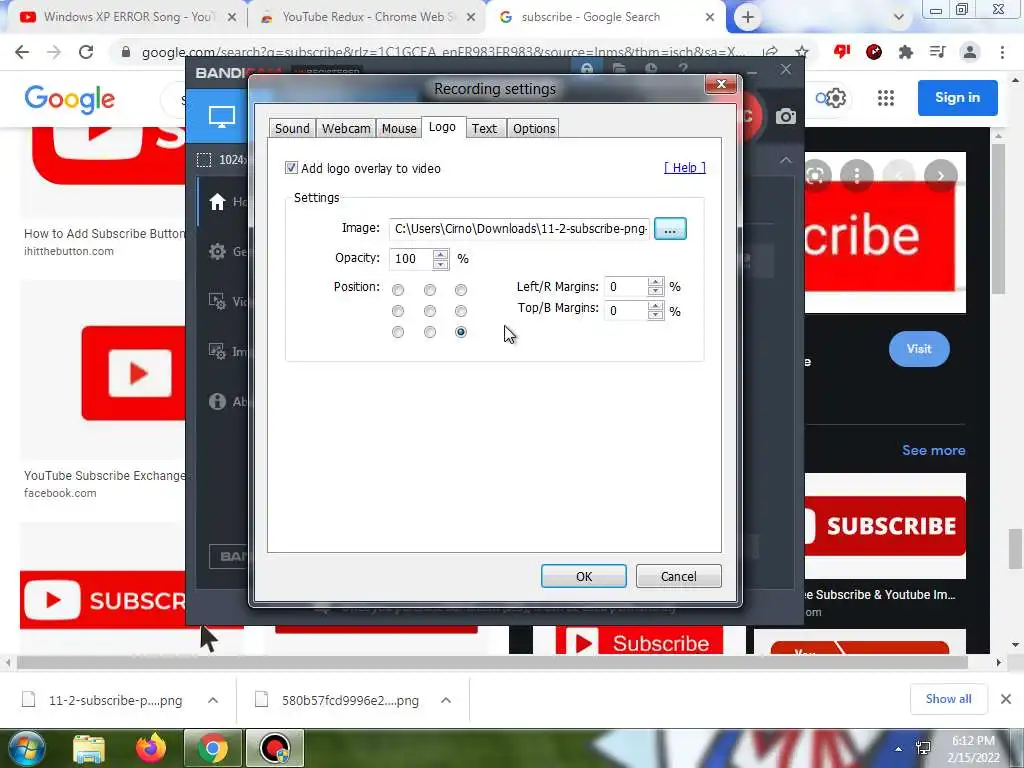This screenshot has width=1024, height=768.
Task: Open Bandicam General settings gear icon
Action: click(x=217, y=251)
